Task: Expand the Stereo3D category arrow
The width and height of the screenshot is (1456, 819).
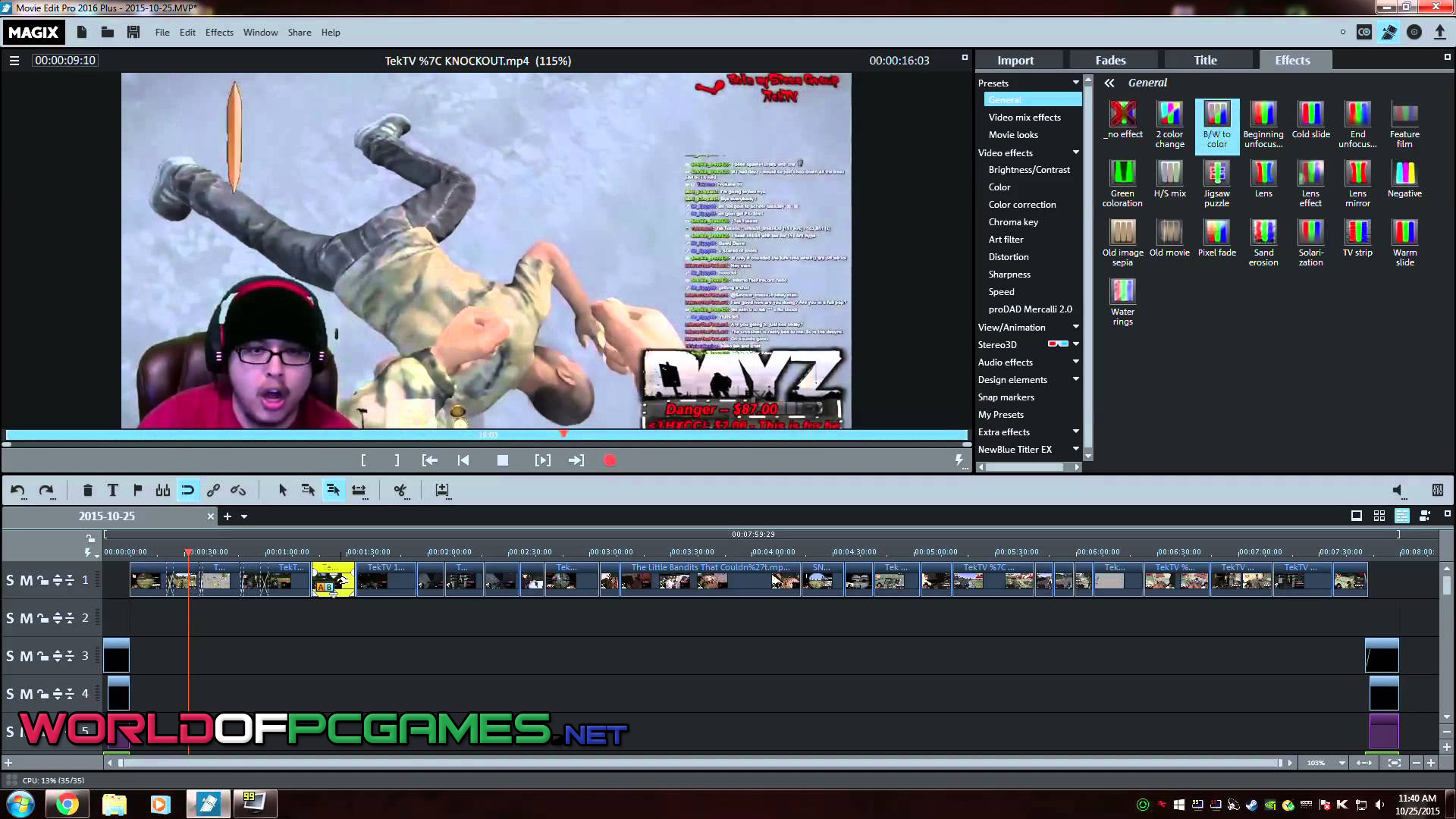Action: [x=1075, y=344]
